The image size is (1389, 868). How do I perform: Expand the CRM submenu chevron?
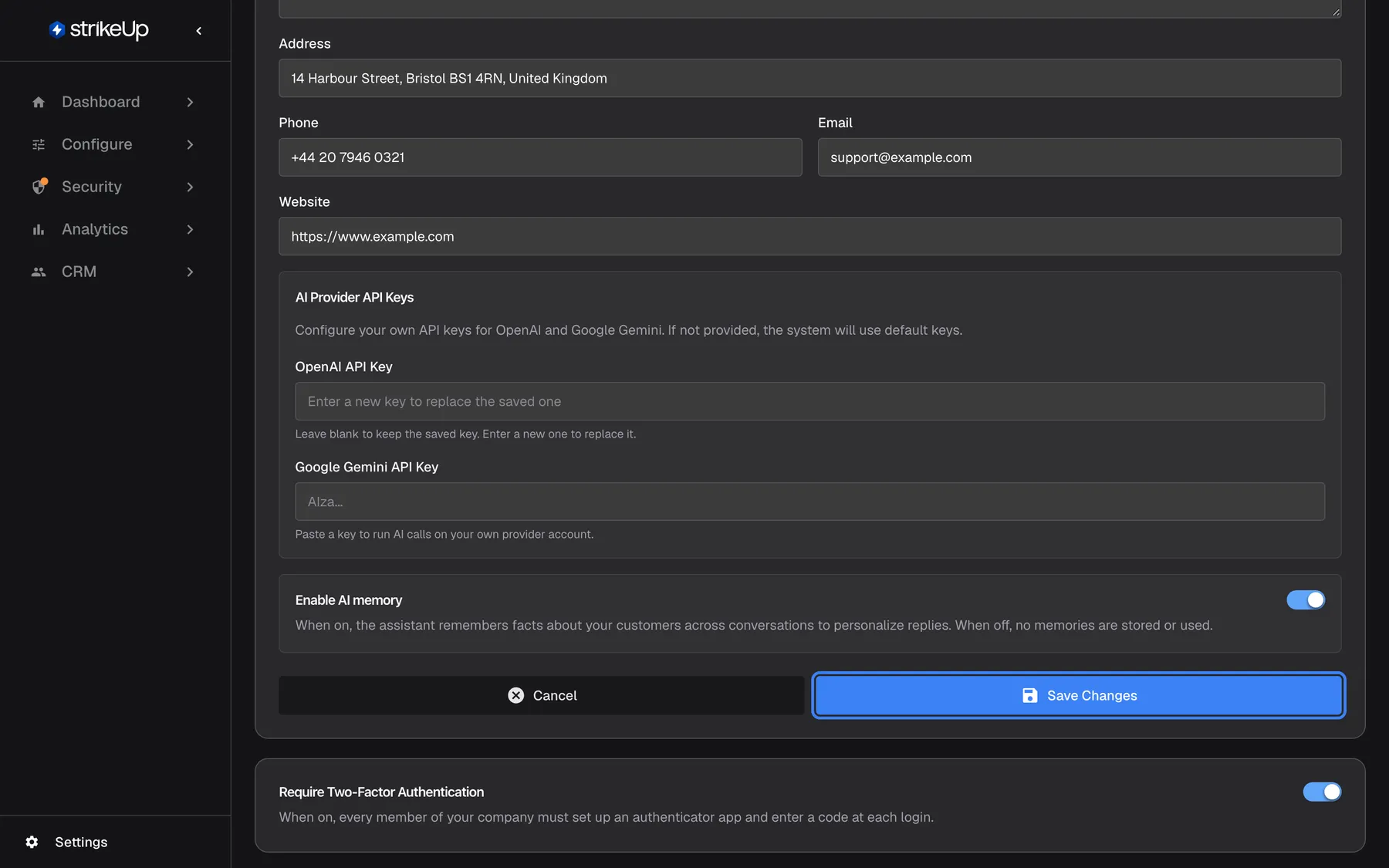190,272
